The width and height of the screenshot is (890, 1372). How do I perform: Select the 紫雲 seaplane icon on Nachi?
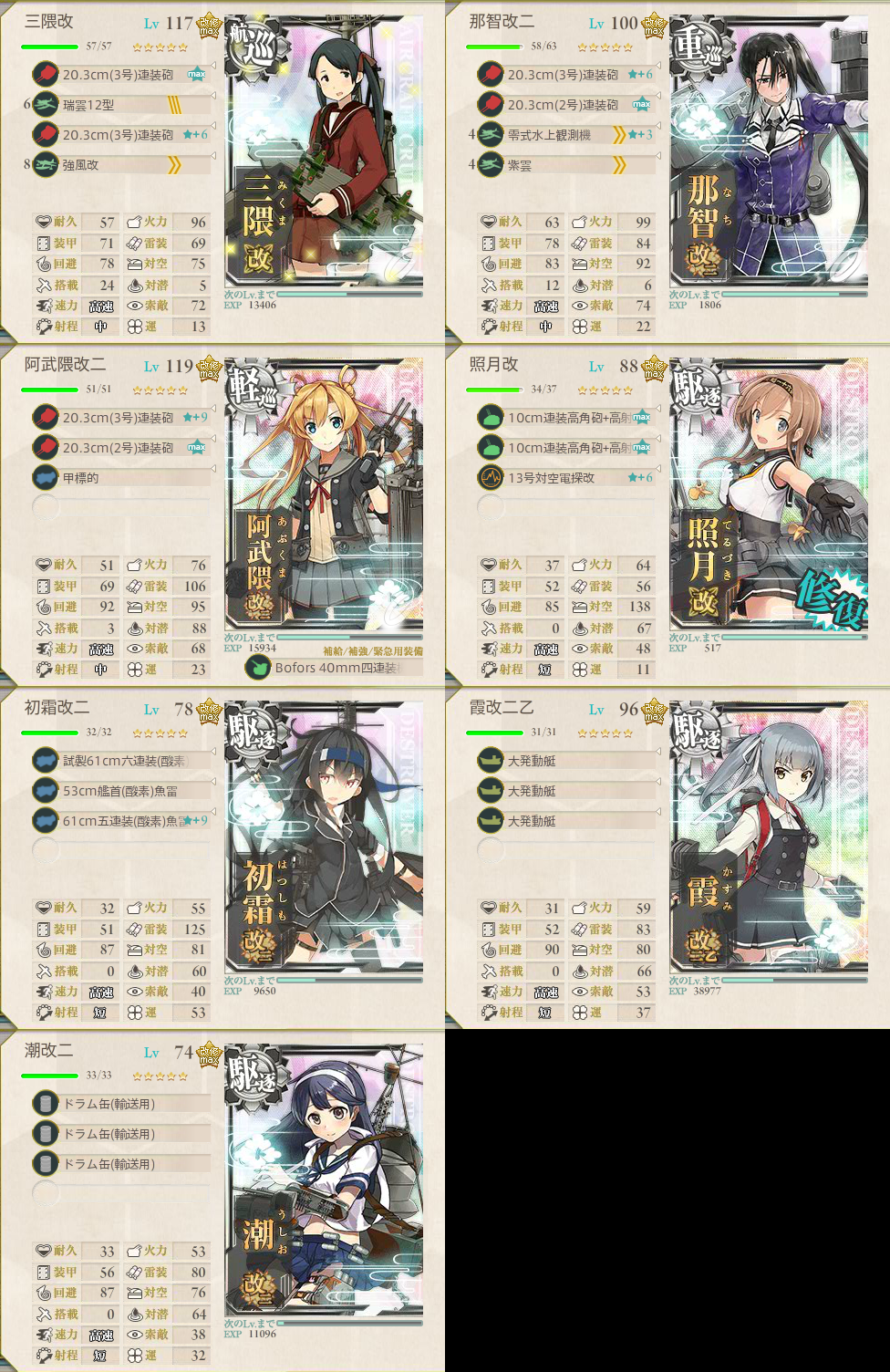pos(491,165)
